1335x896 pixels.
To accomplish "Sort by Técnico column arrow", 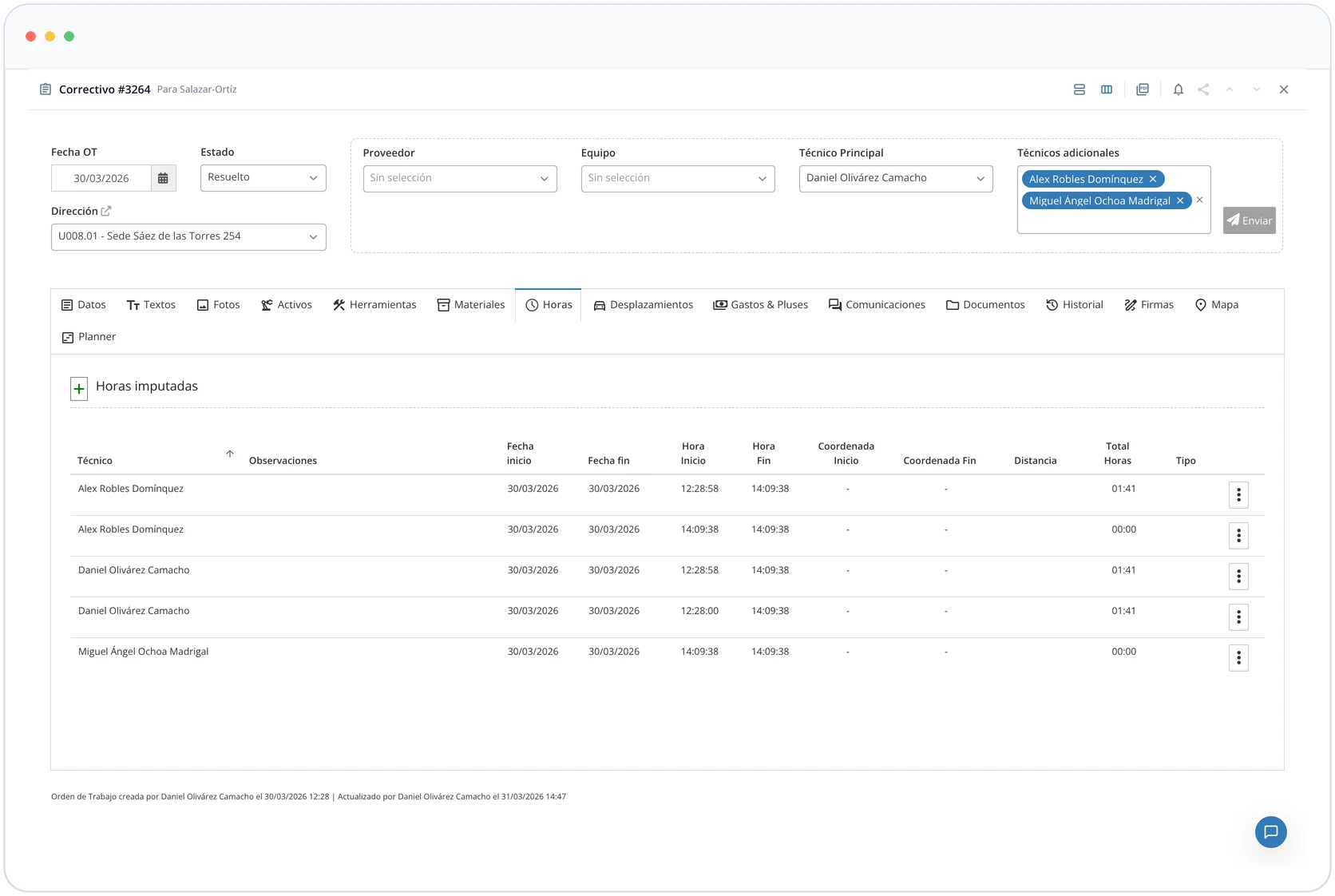I will pos(230,454).
